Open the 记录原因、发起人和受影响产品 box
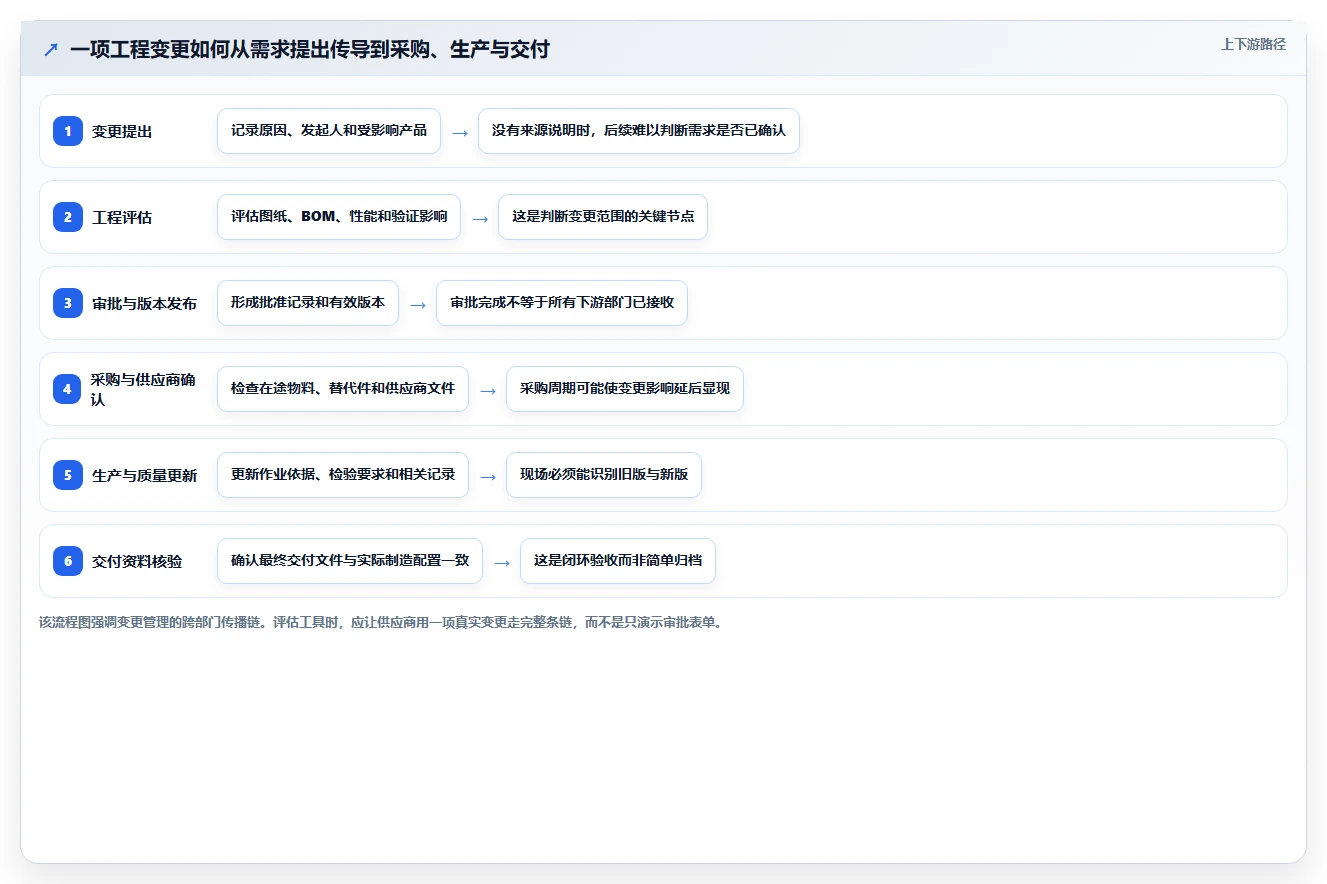 [x=329, y=131]
